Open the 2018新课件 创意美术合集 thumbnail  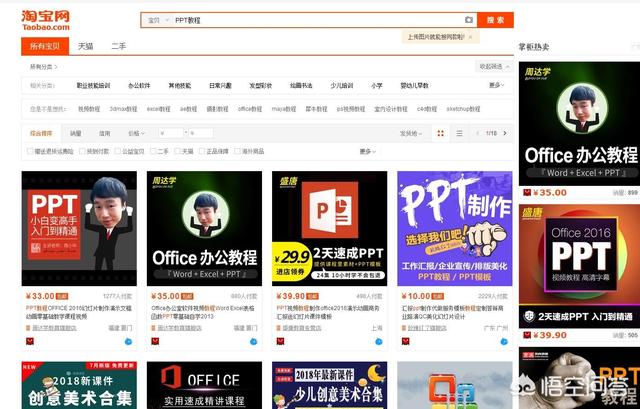click(79, 385)
